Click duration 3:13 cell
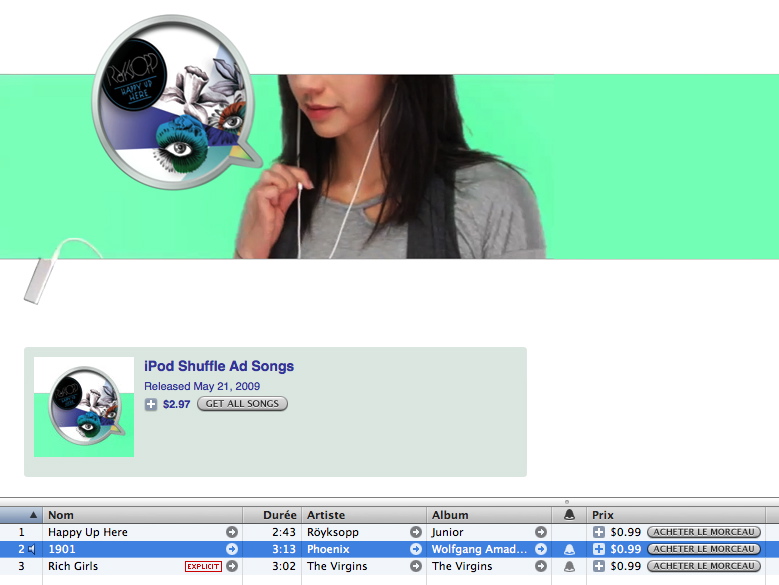 (284, 549)
